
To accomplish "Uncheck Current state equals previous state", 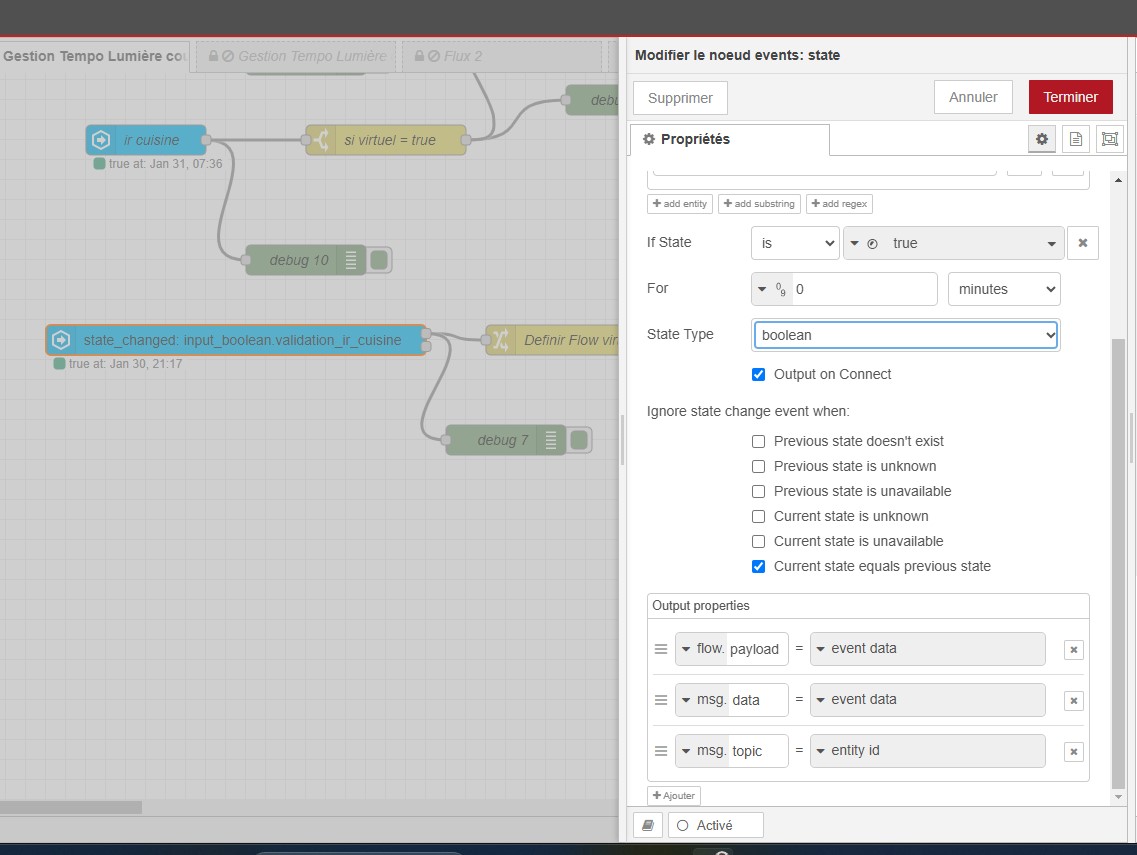I will [x=758, y=566].
